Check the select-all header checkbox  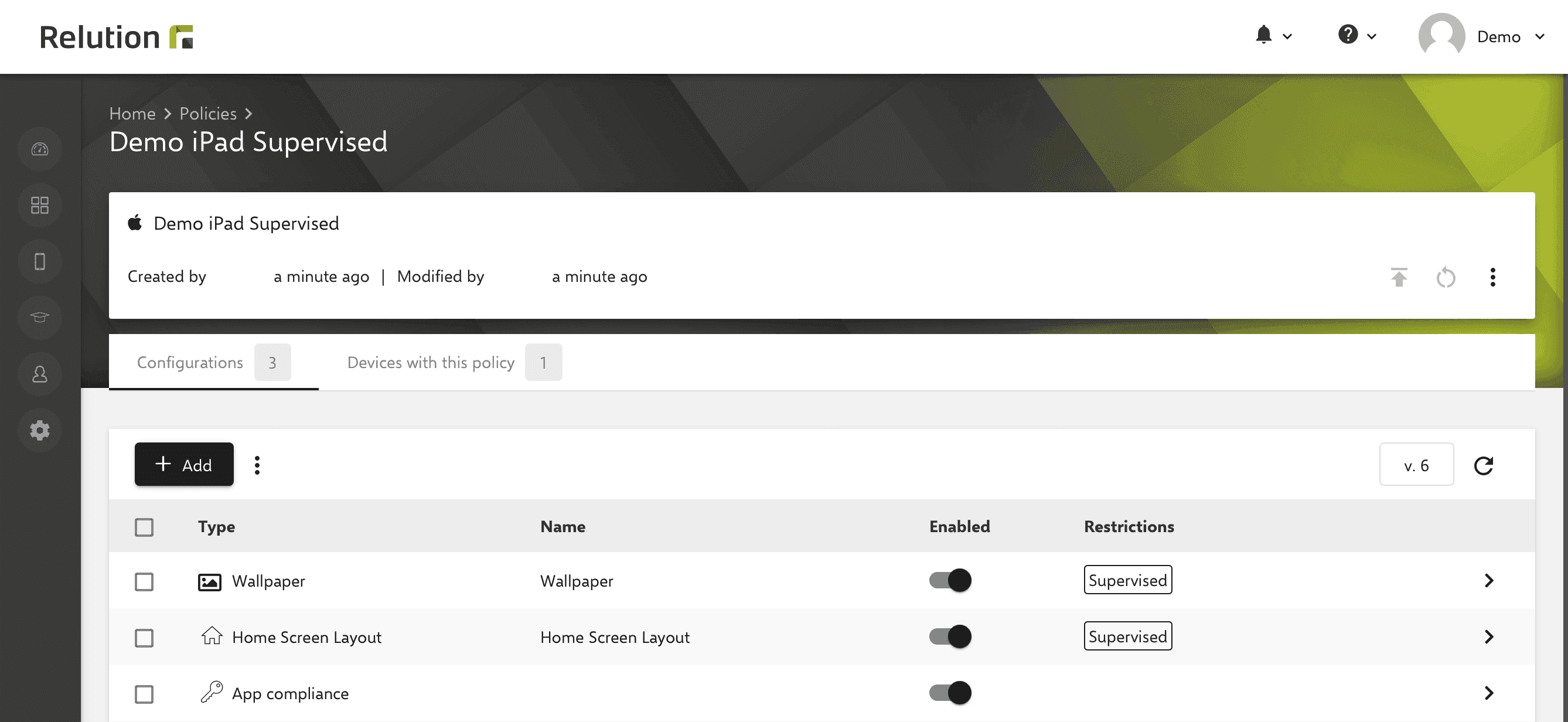click(144, 527)
